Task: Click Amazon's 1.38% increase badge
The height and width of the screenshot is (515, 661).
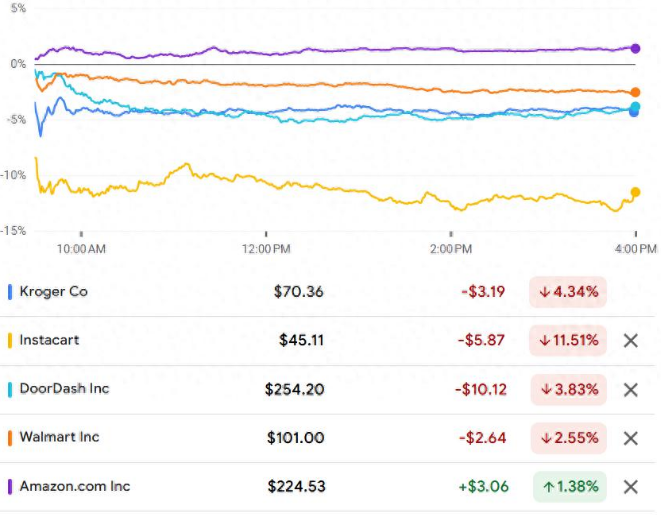Action: 568,487
